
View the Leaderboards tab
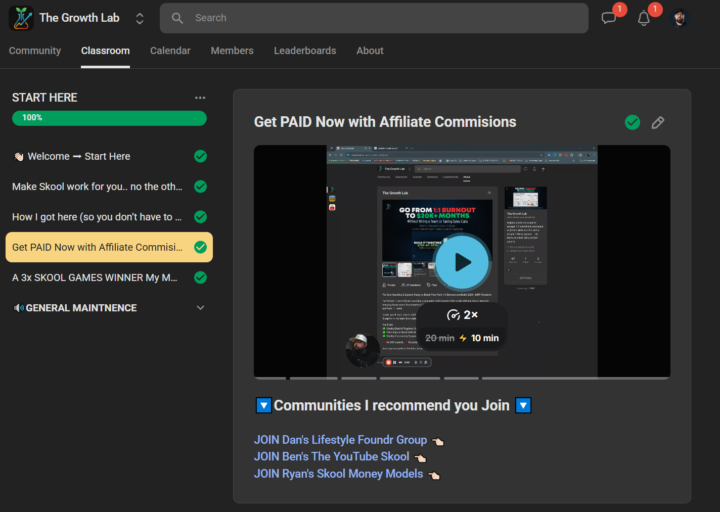(305, 51)
